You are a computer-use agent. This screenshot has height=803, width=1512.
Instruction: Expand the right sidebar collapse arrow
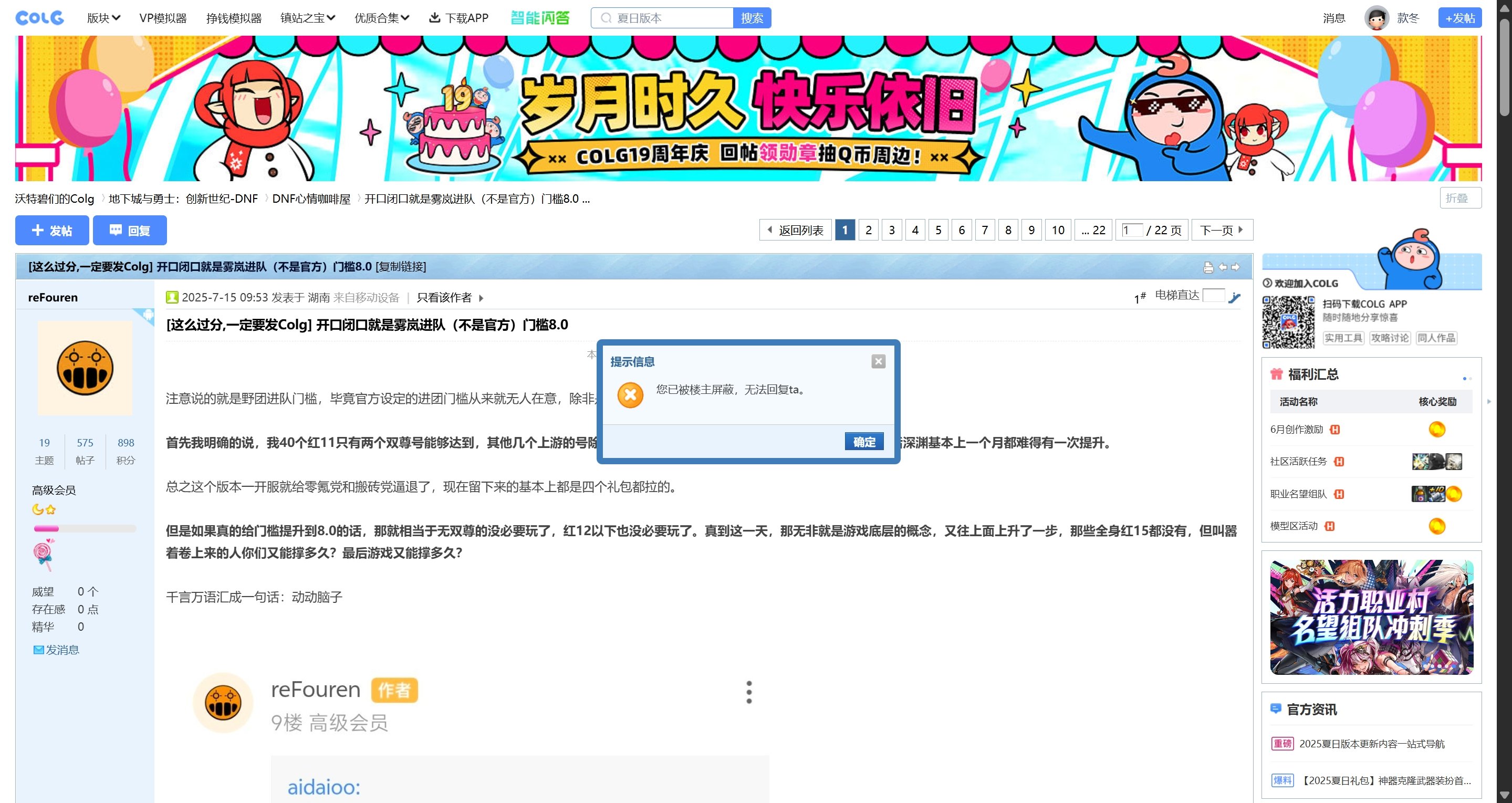(x=1489, y=401)
